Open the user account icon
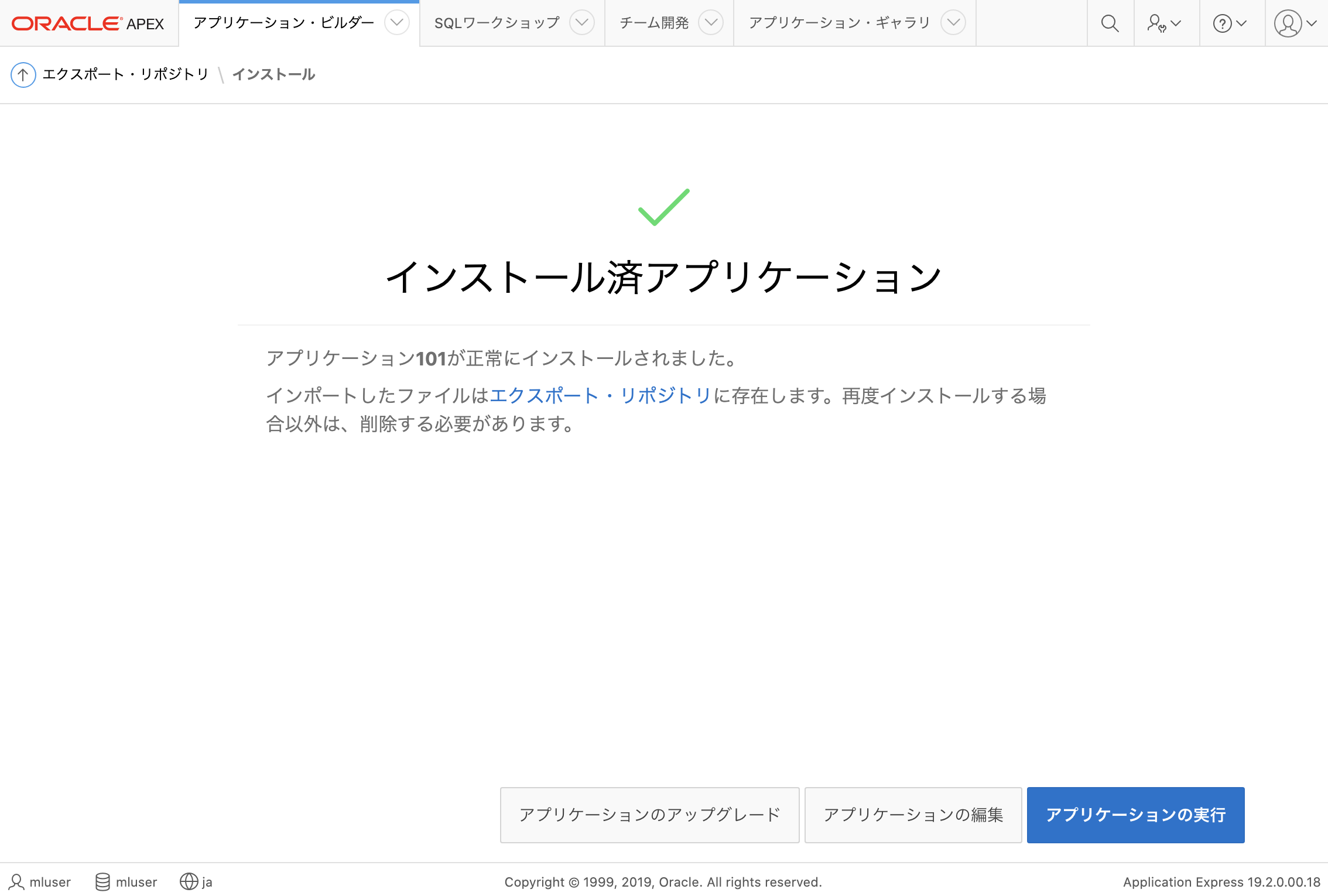The height and width of the screenshot is (896, 1328). [1289, 23]
